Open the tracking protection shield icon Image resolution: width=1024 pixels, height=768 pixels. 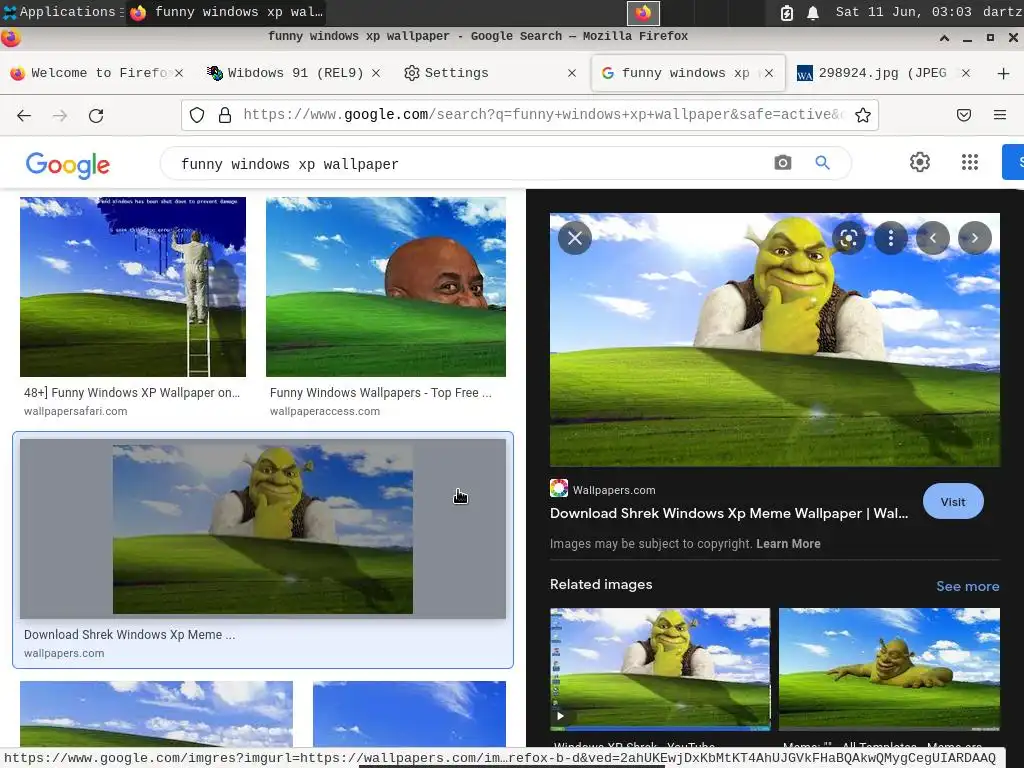197,116
